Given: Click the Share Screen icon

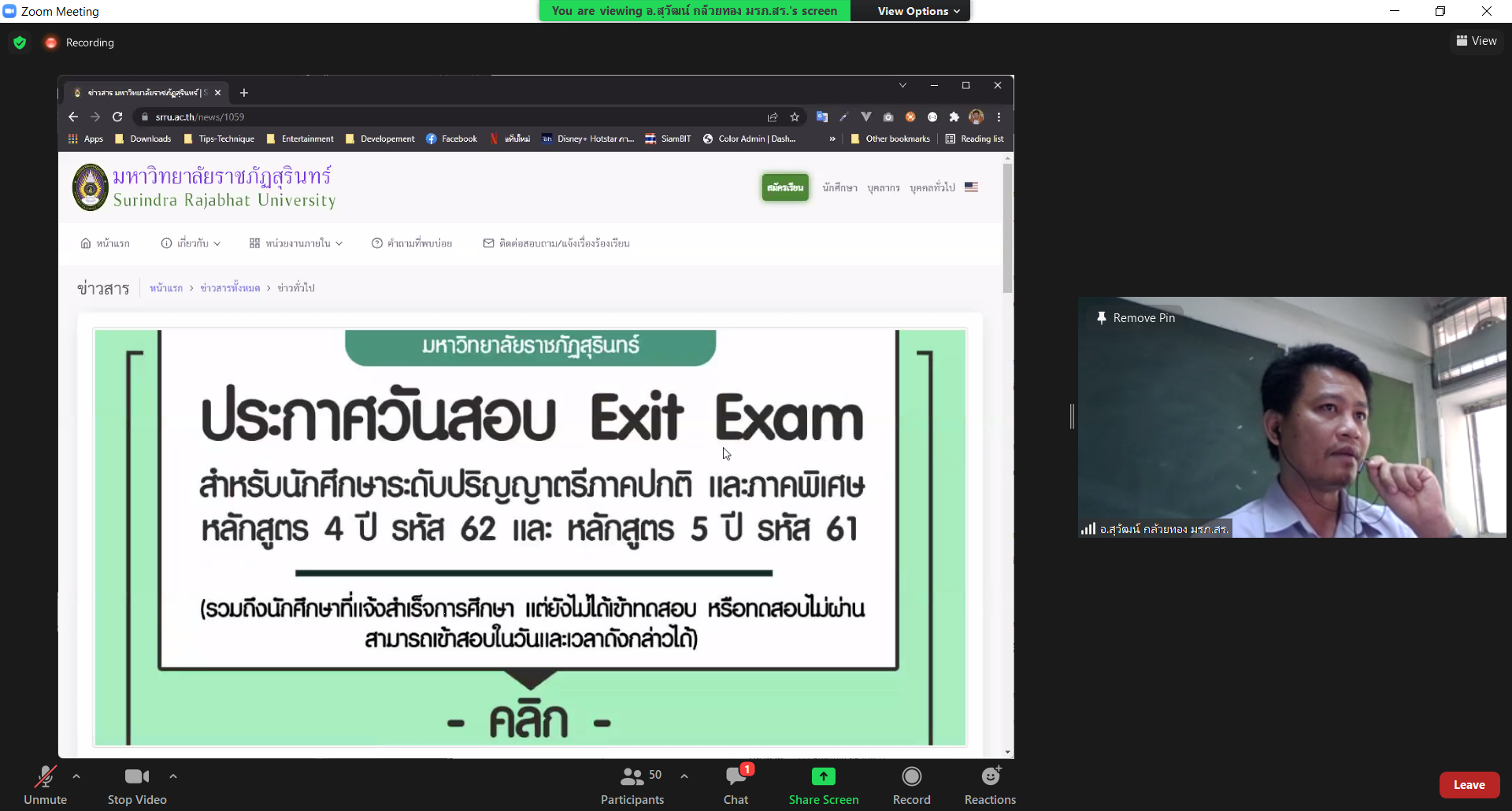Looking at the screenshot, I should click(x=823, y=776).
